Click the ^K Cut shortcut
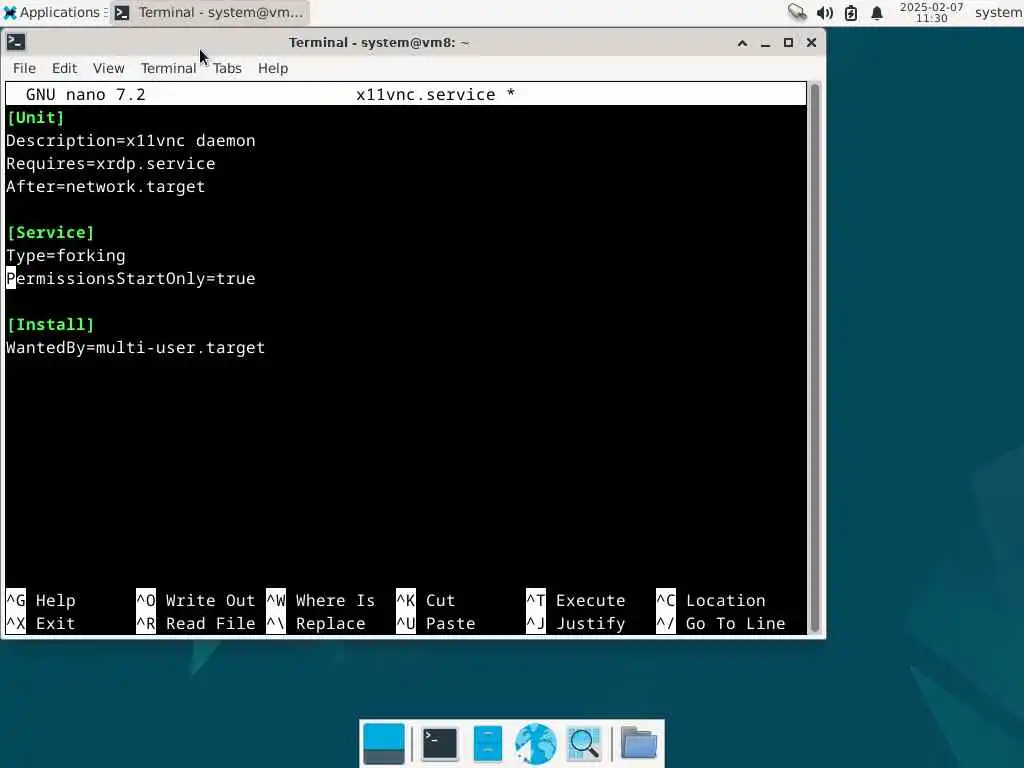 [426, 600]
